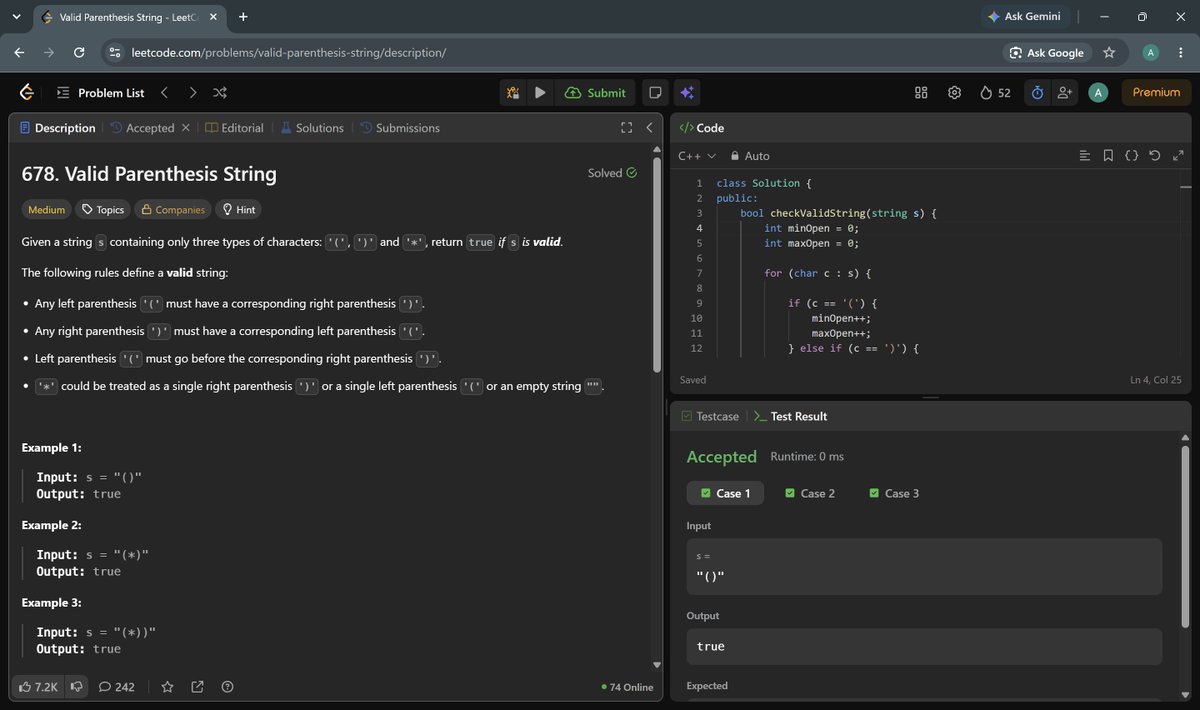Like the problem thumbs up 7.2K
This screenshot has height=710, width=1200.
pyautogui.click(x=39, y=687)
